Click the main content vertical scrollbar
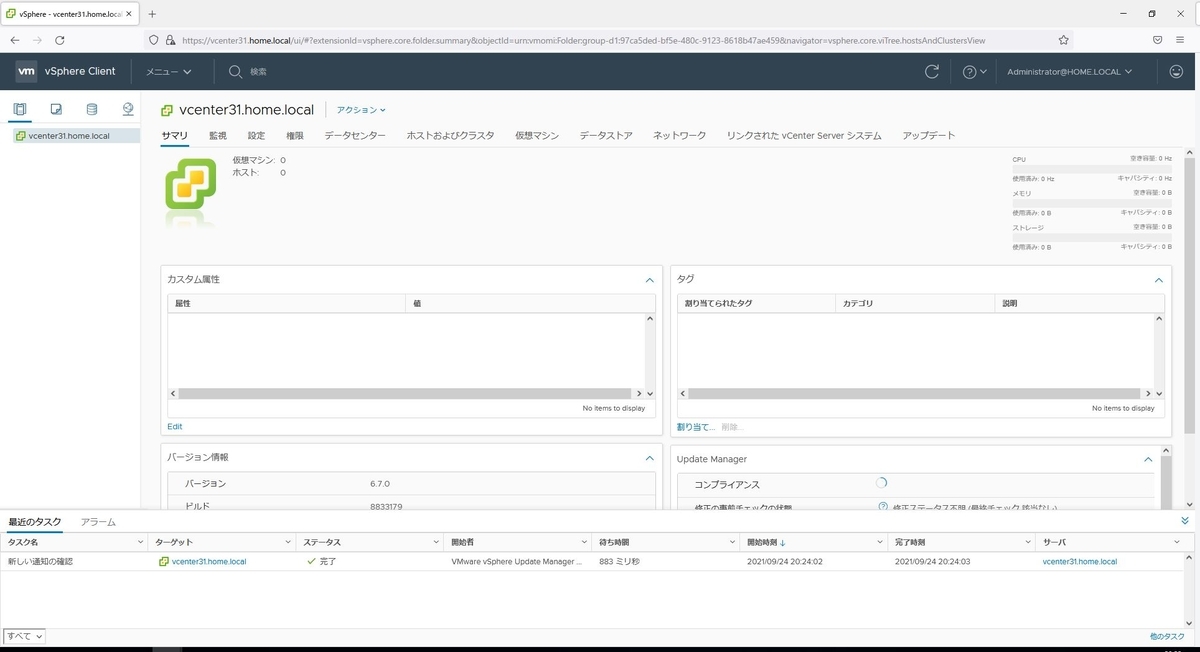The image size is (1200, 652). tap(1190, 295)
